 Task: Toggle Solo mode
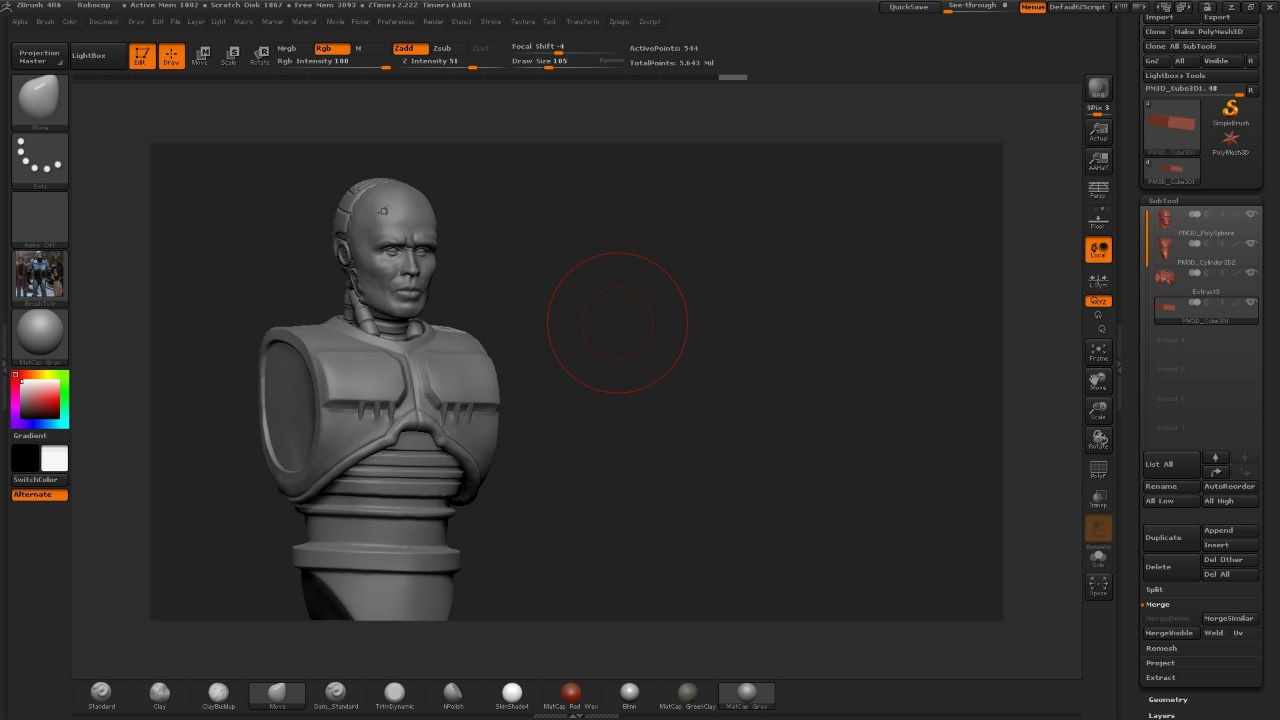pos(1098,559)
